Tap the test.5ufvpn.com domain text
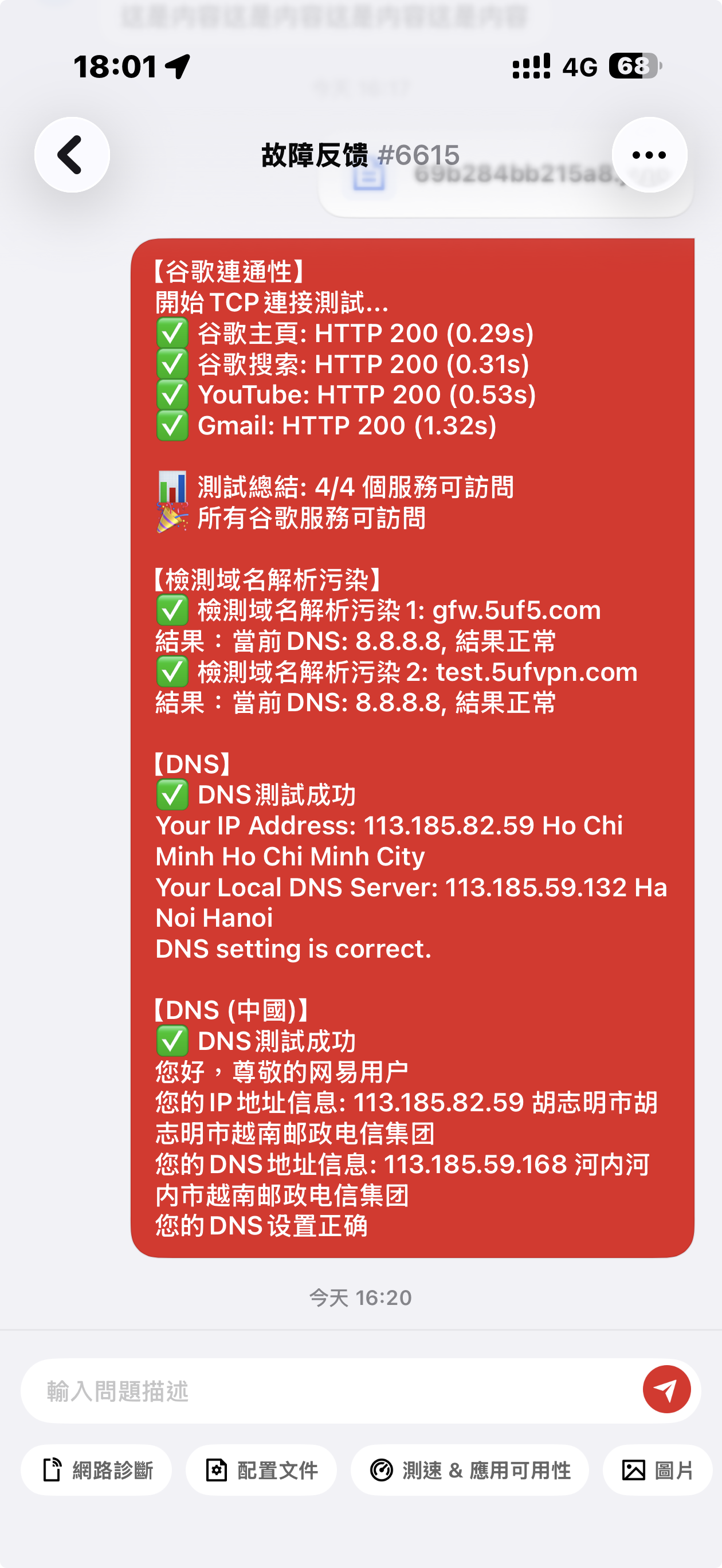Image resolution: width=722 pixels, height=1568 pixels. [537, 672]
